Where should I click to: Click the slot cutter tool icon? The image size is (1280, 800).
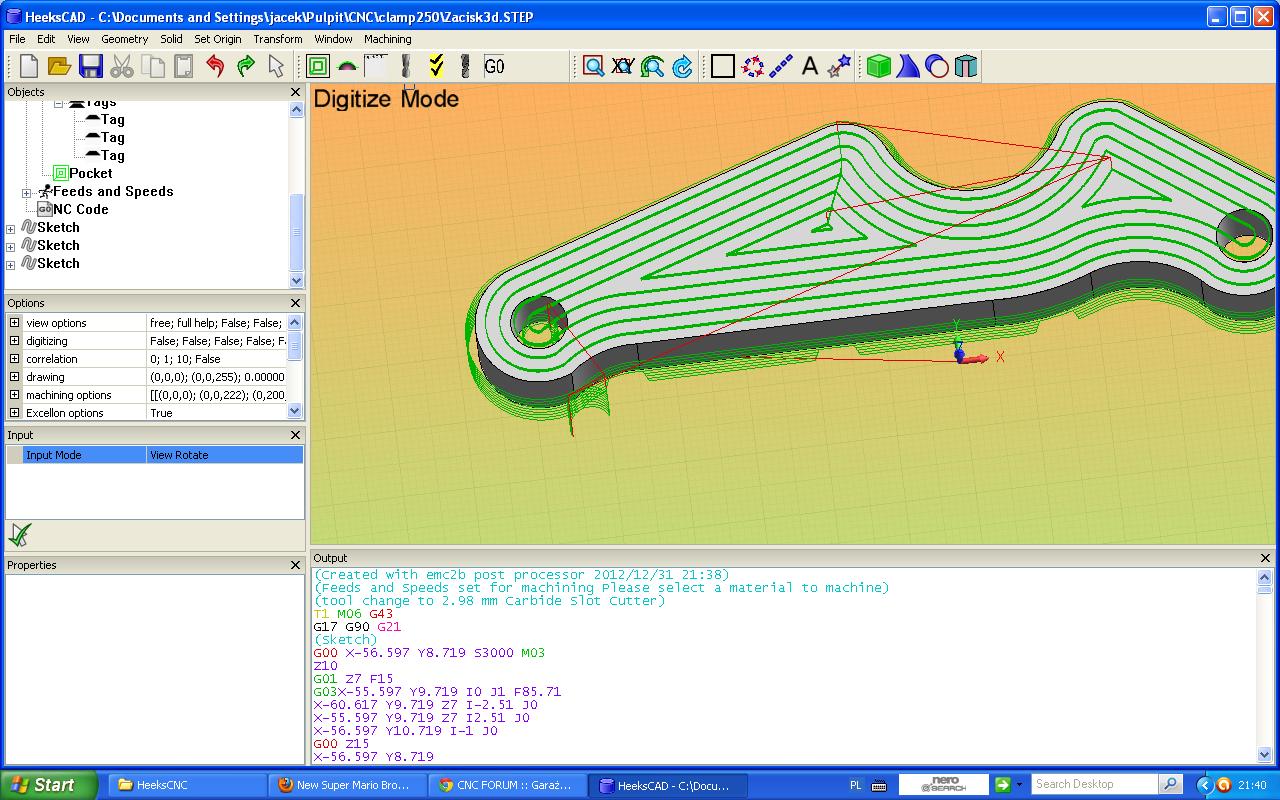(x=465, y=66)
